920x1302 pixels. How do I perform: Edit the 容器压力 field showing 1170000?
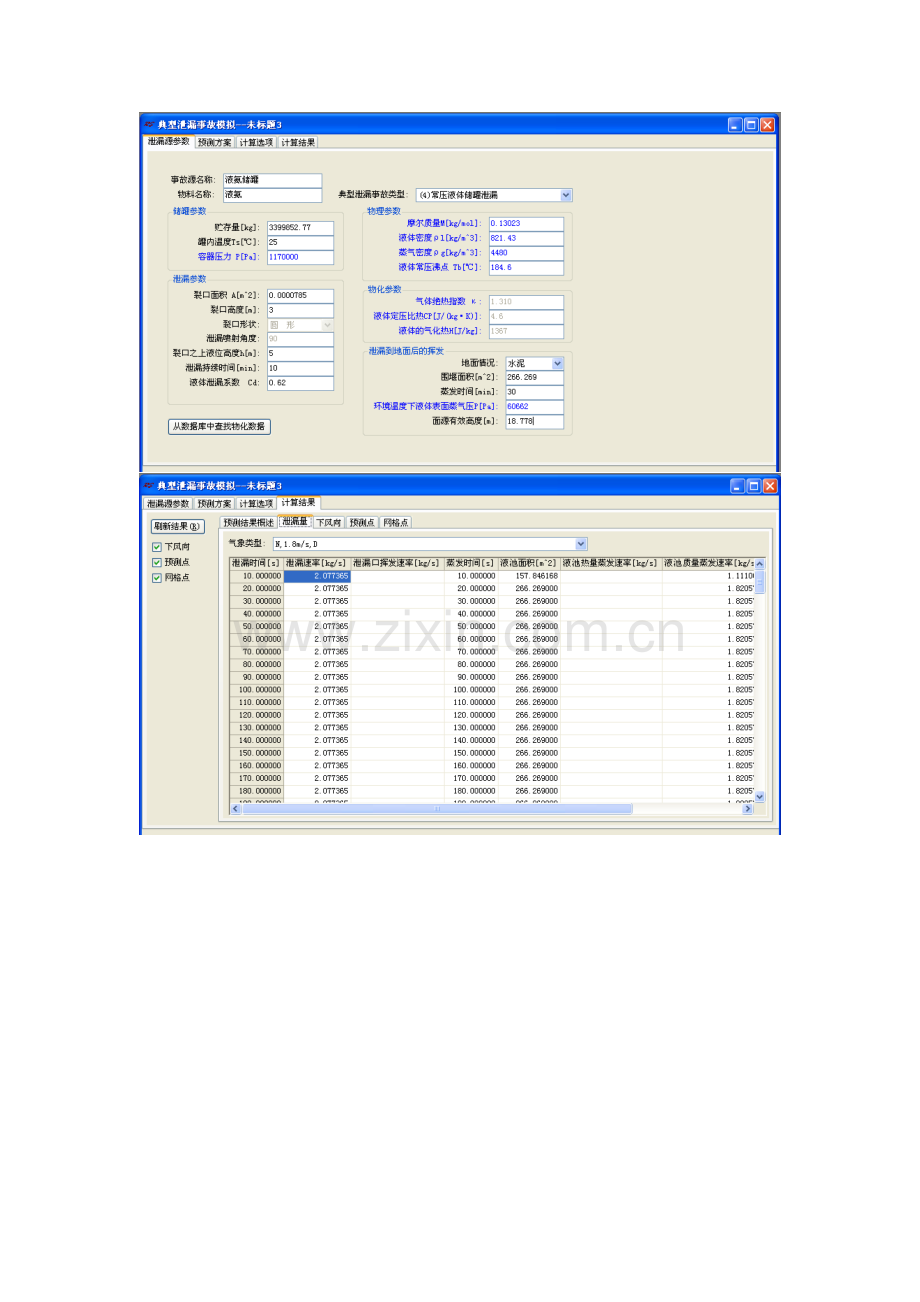point(300,257)
